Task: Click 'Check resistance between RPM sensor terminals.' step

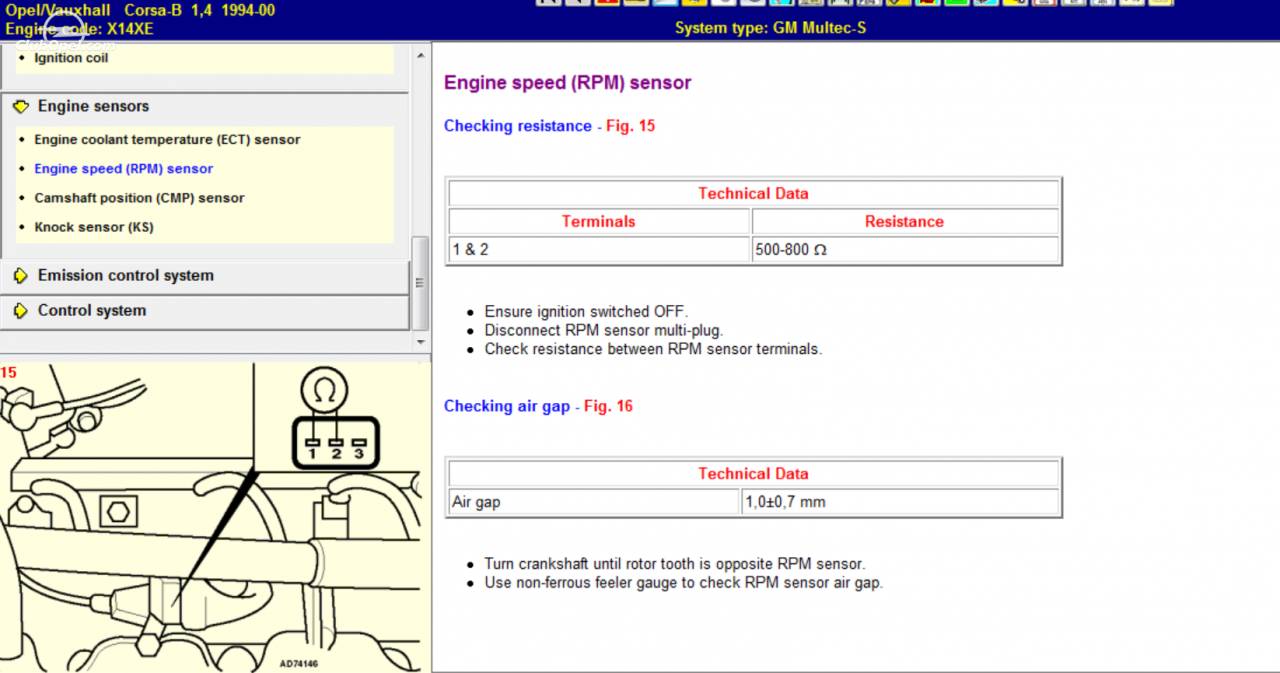Action: pos(653,349)
